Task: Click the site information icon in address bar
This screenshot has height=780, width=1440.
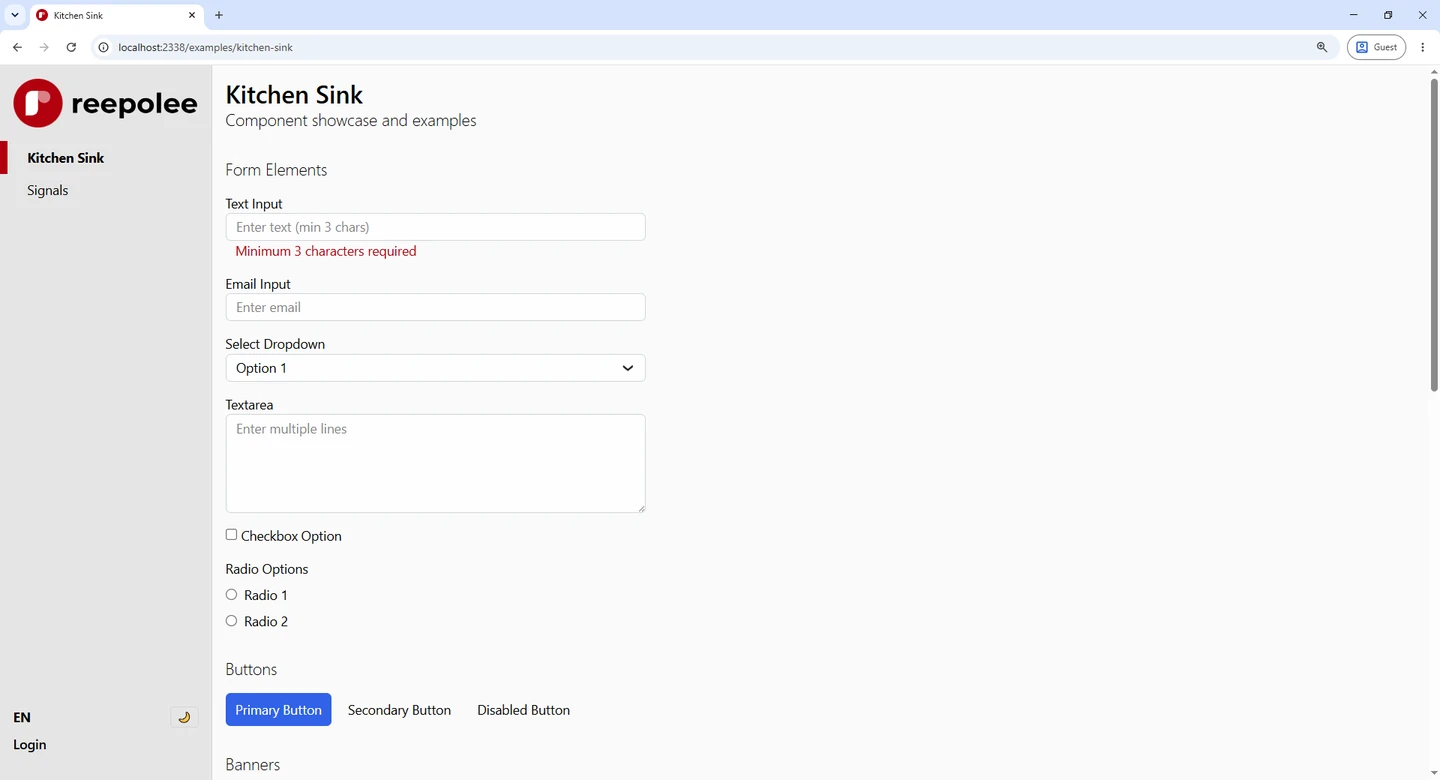Action: tap(103, 47)
